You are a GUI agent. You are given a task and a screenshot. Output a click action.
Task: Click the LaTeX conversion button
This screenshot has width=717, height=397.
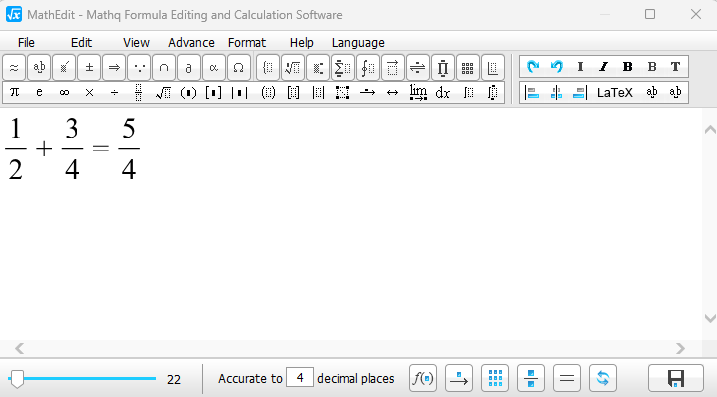pyautogui.click(x=615, y=93)
